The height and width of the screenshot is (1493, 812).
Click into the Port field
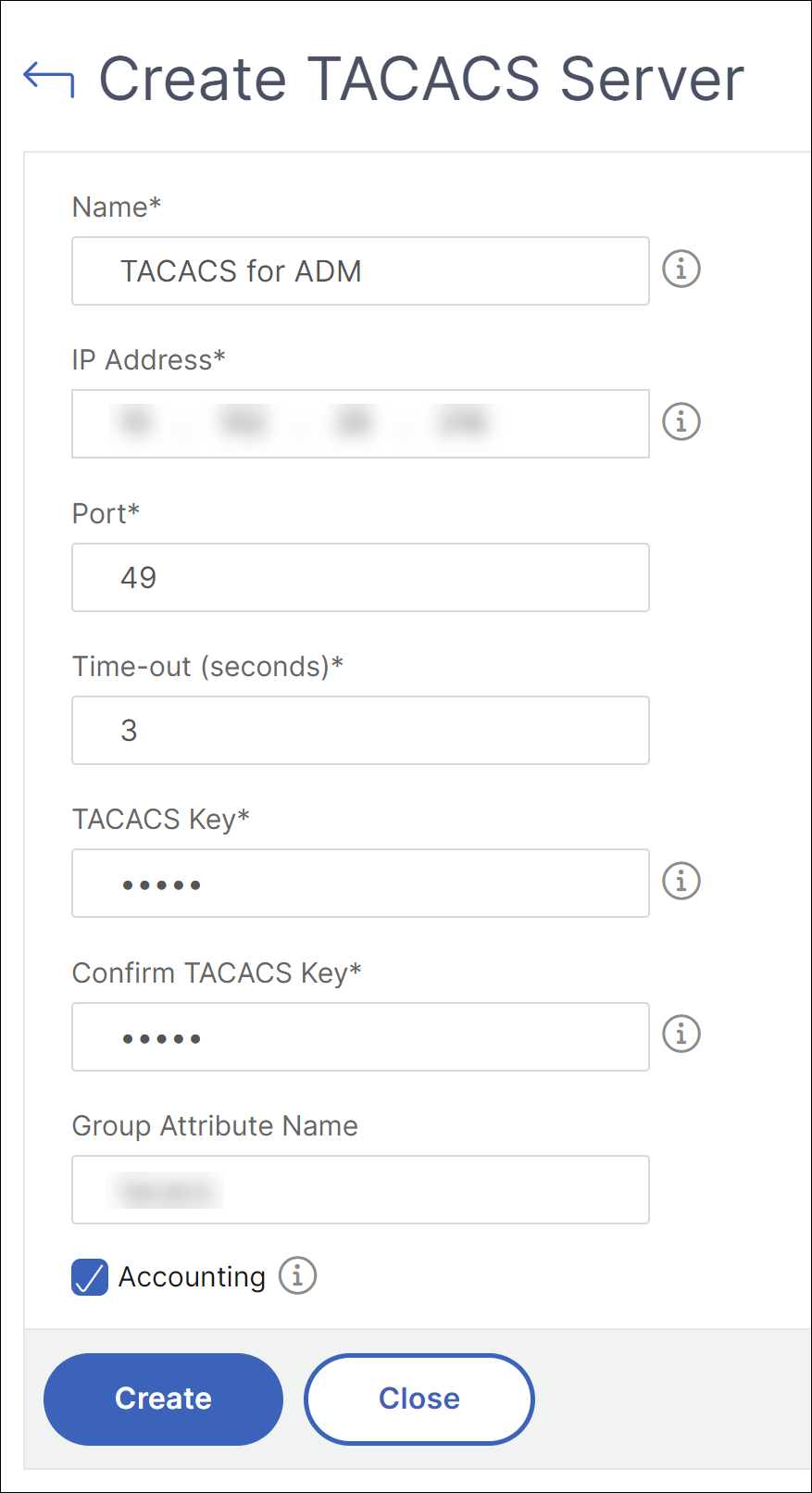360,577
